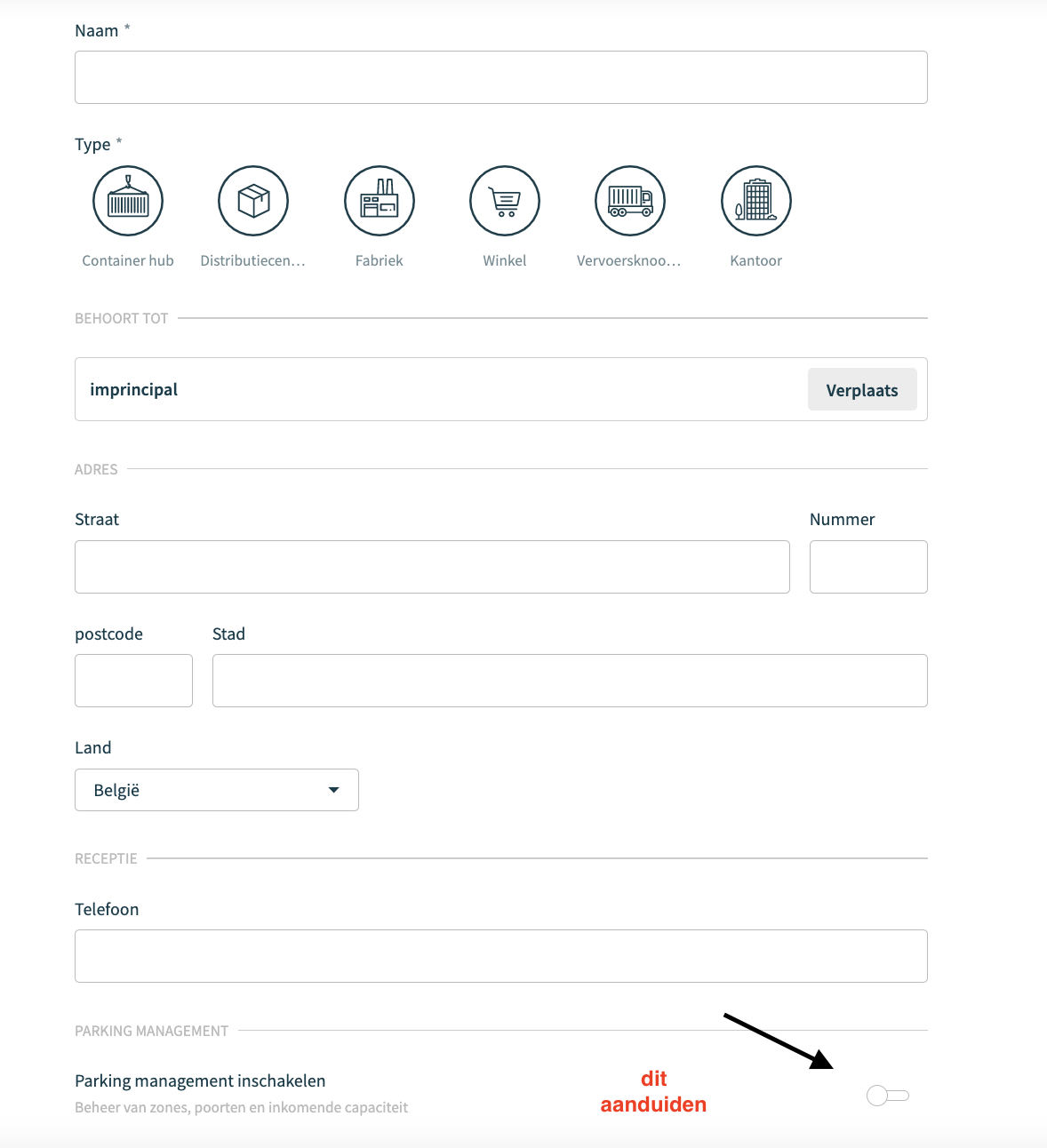Viewport: 1047px width, 1148px height.
Task: Select the Winkel shopping cart icon
Action: pyautogui.click(x=505, y=201)
